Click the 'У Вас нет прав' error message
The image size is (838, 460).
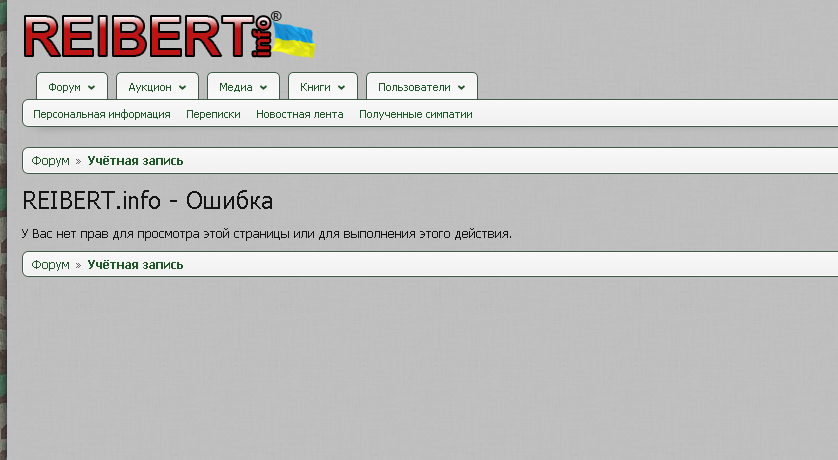pos(267,234)
